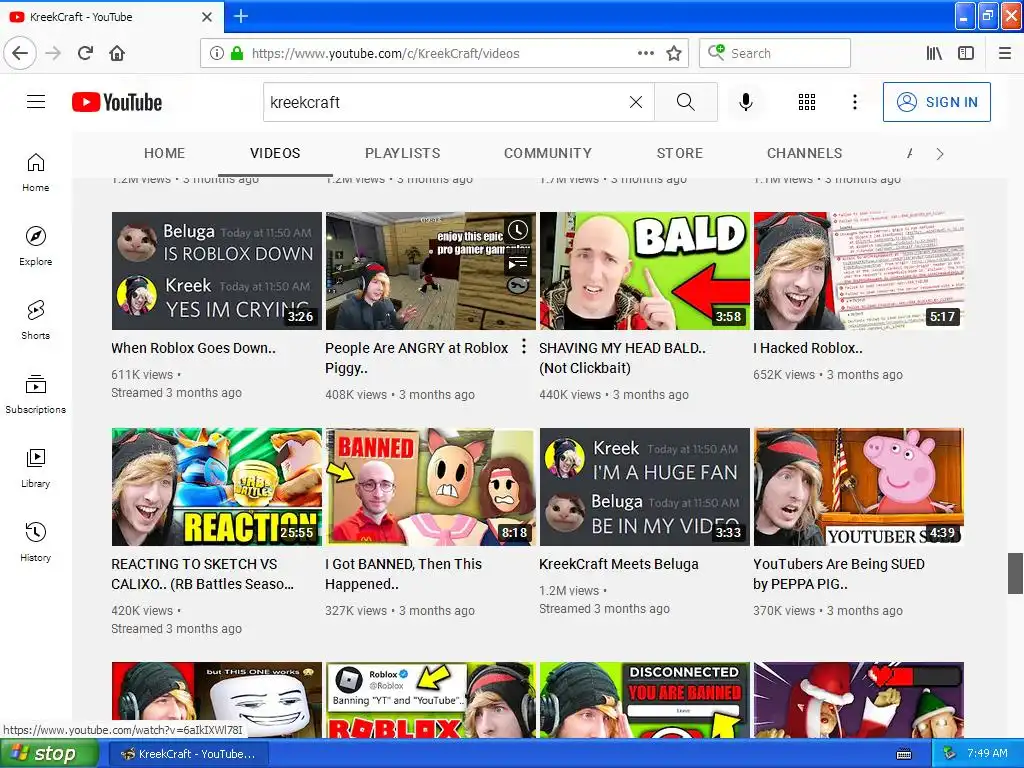Open 'SHAVING MY HEAD BALD..' video title
Screen dimensions: 1024x768
(x=622, y=358)
